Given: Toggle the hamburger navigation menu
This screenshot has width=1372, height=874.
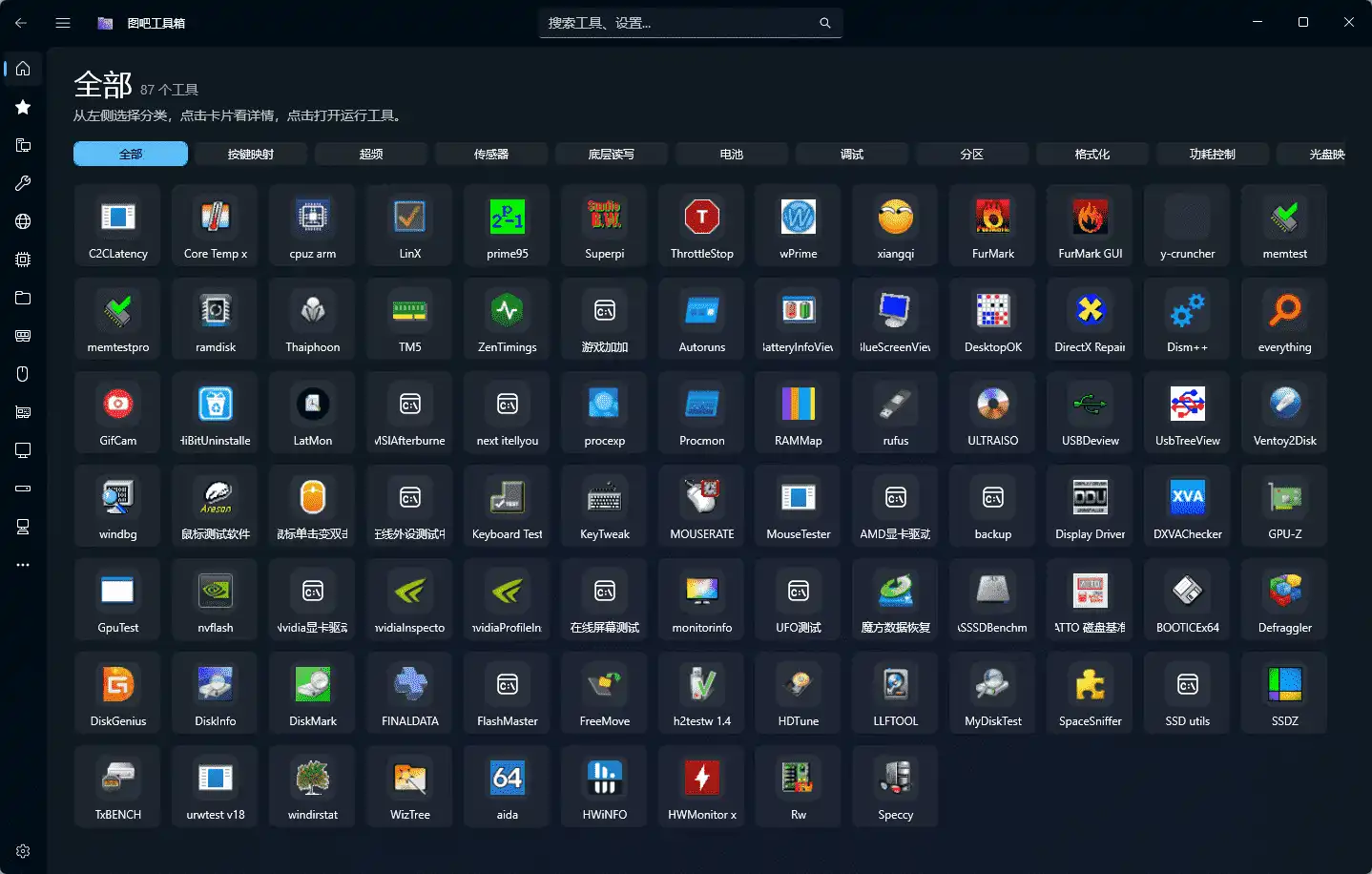Looking at the screenshot, I should coord(63,23).
